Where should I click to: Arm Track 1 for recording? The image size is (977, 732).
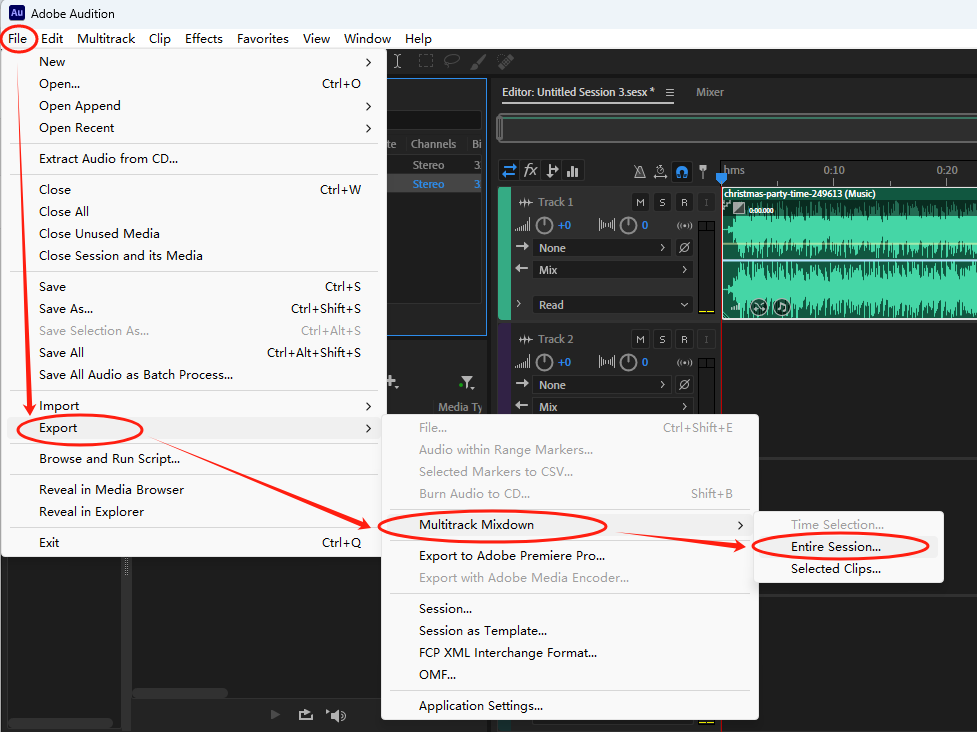click(x=684, y=202)
